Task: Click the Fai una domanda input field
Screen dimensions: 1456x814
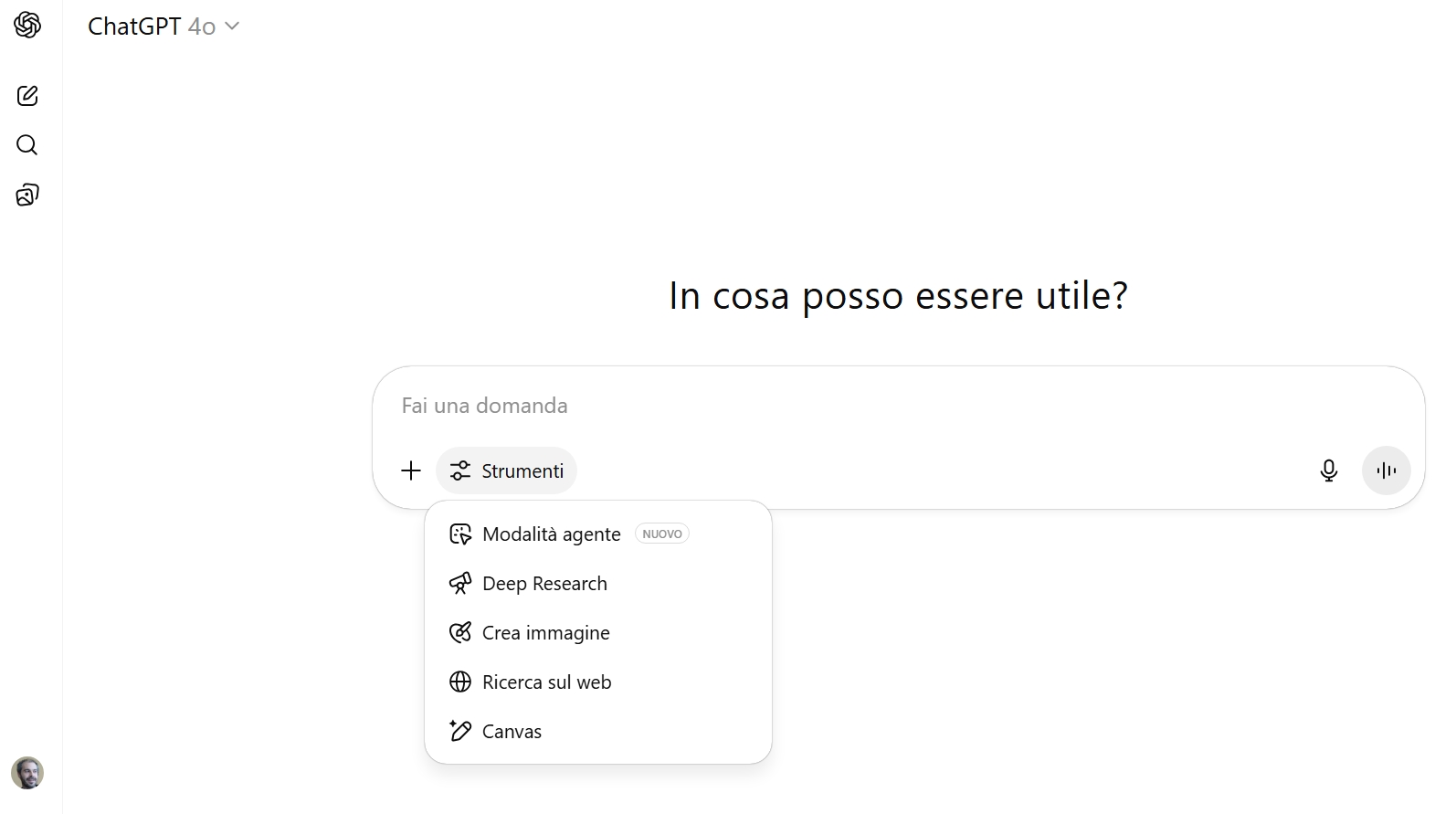Action: [822, 406]
